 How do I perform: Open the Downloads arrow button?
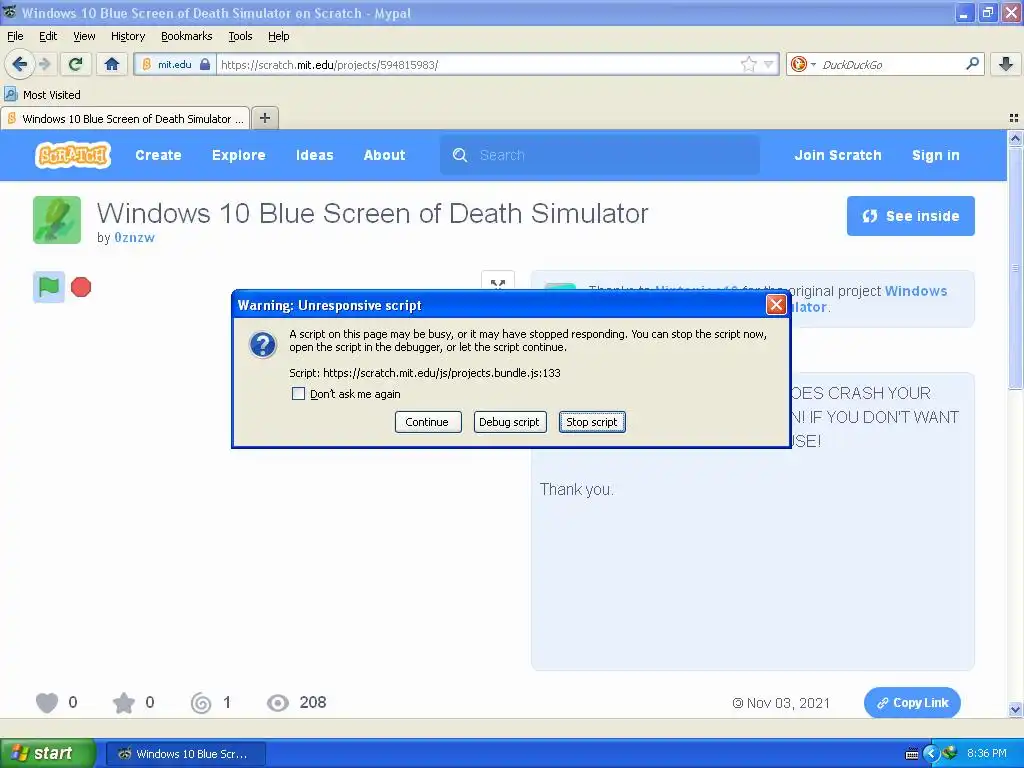pos(1006,64)
